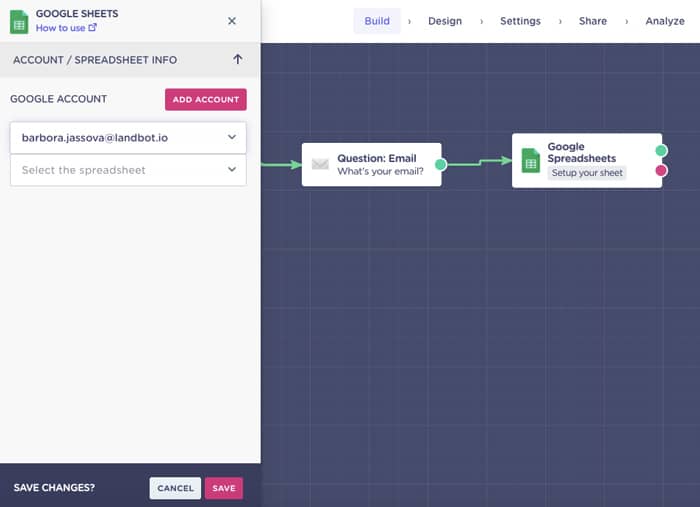Click the Google Sheets logo in panel header

(x=19, y=21)
